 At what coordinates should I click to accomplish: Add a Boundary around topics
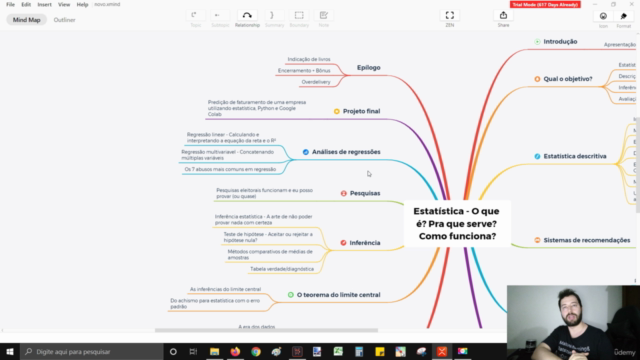tap(299, 19)
